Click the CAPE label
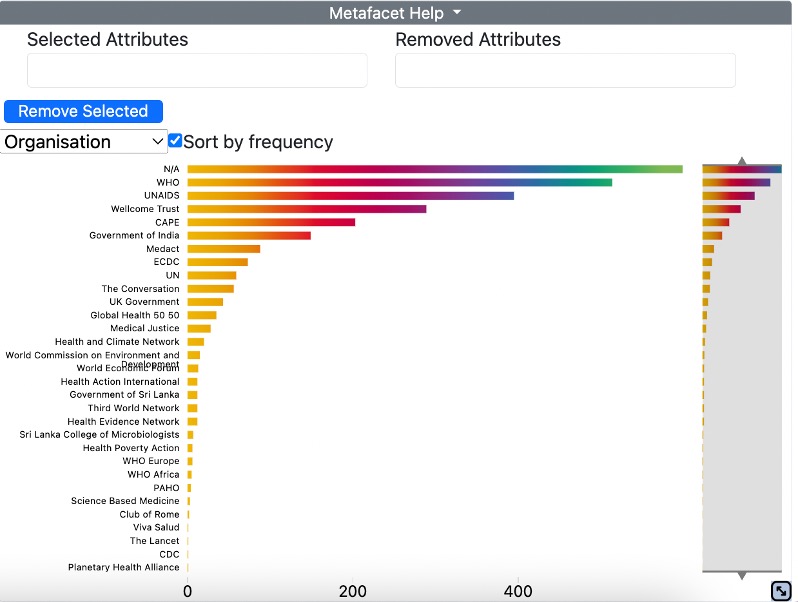This screenshot has height=602, width=798. 167,222
